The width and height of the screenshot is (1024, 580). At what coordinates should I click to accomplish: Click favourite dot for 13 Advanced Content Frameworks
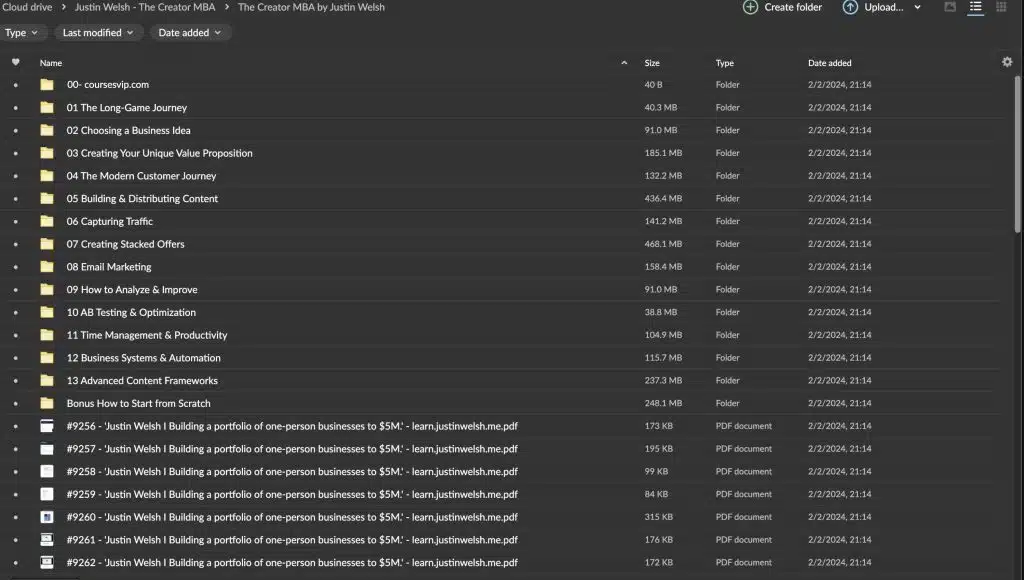16,381
